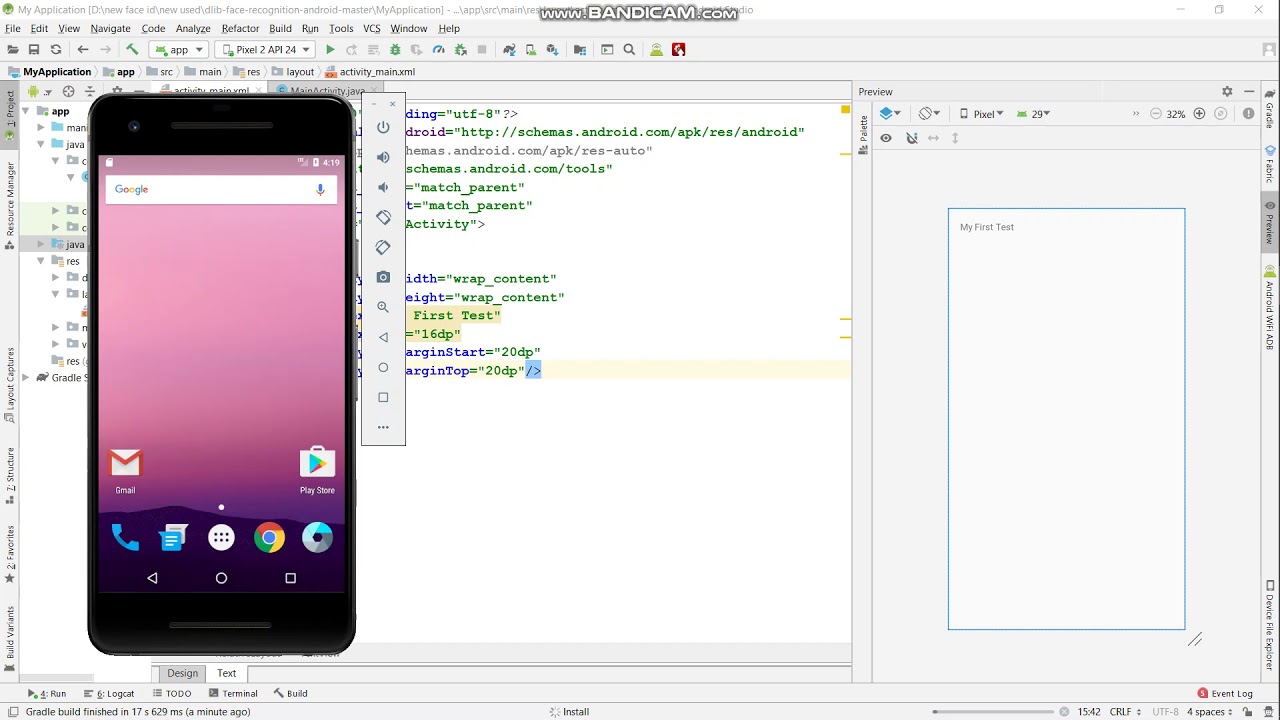Open Play Store app on emulator

pyautogui.click(x=317, y=470)
